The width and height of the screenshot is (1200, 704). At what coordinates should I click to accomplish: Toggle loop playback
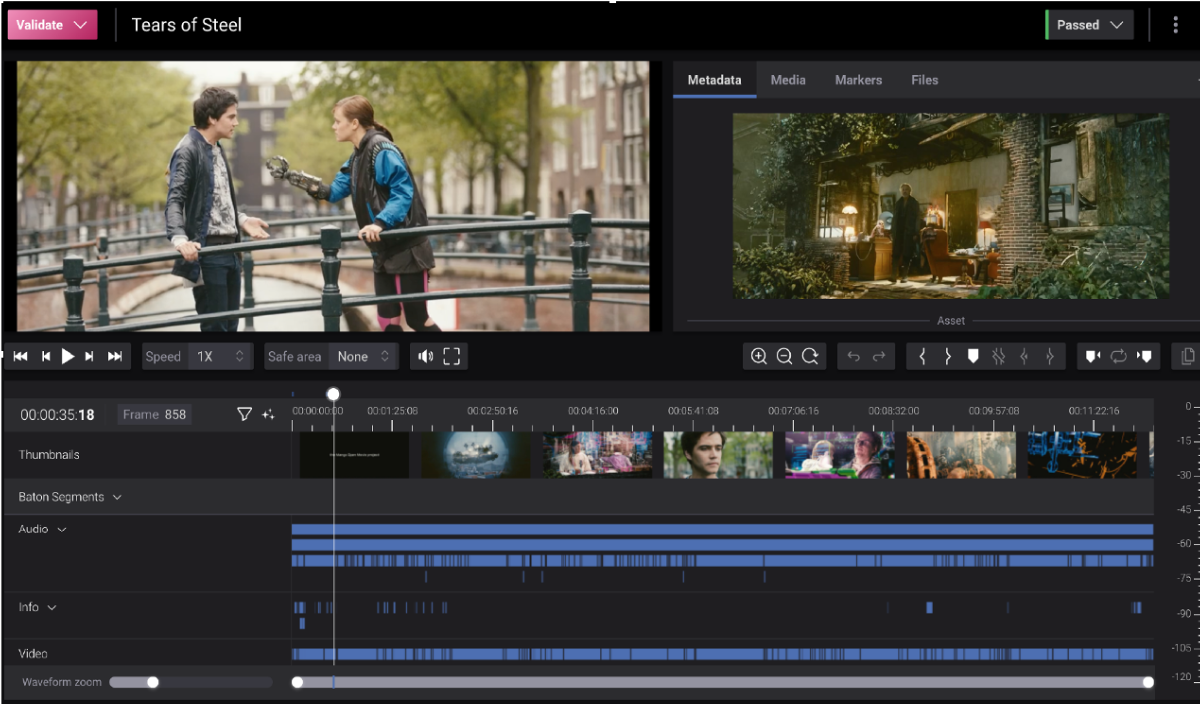tap(1119, 357)
